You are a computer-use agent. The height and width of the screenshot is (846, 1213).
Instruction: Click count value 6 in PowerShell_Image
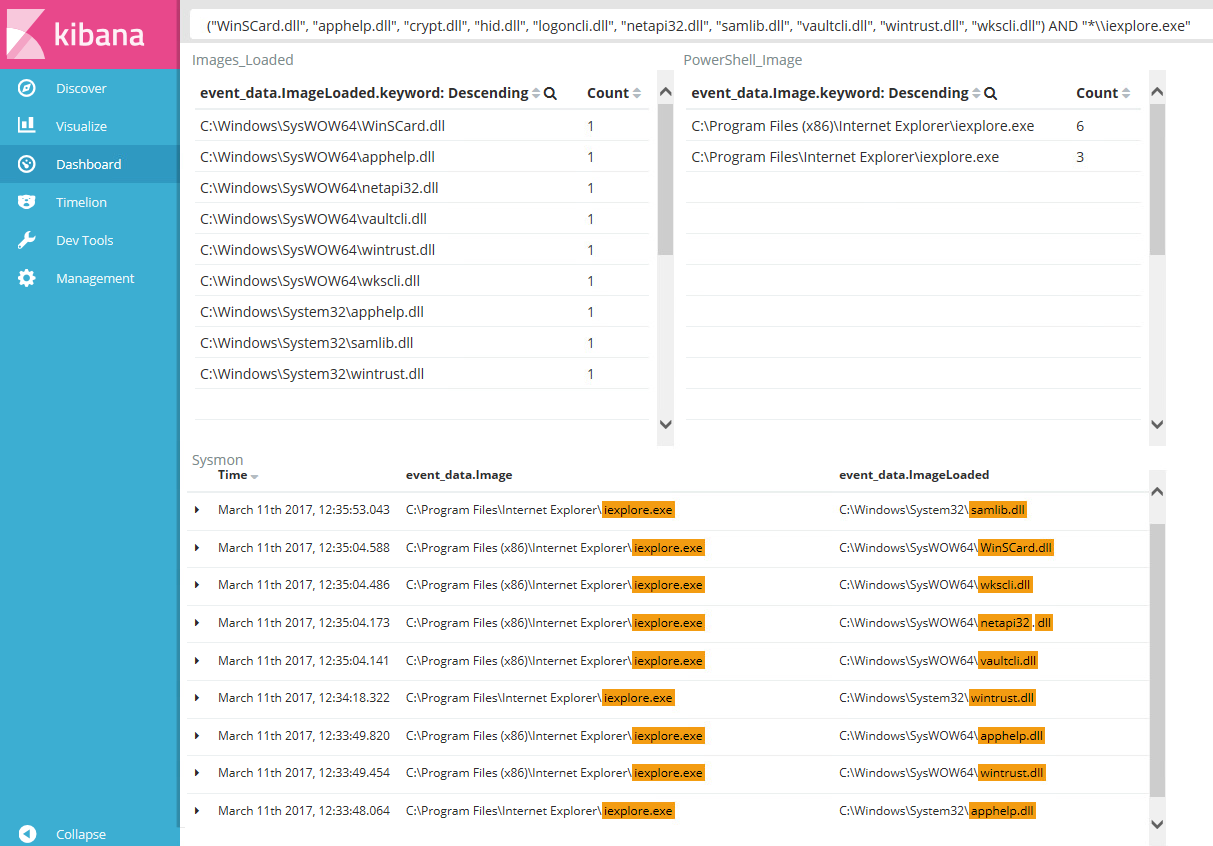[x=1080, y=126]
